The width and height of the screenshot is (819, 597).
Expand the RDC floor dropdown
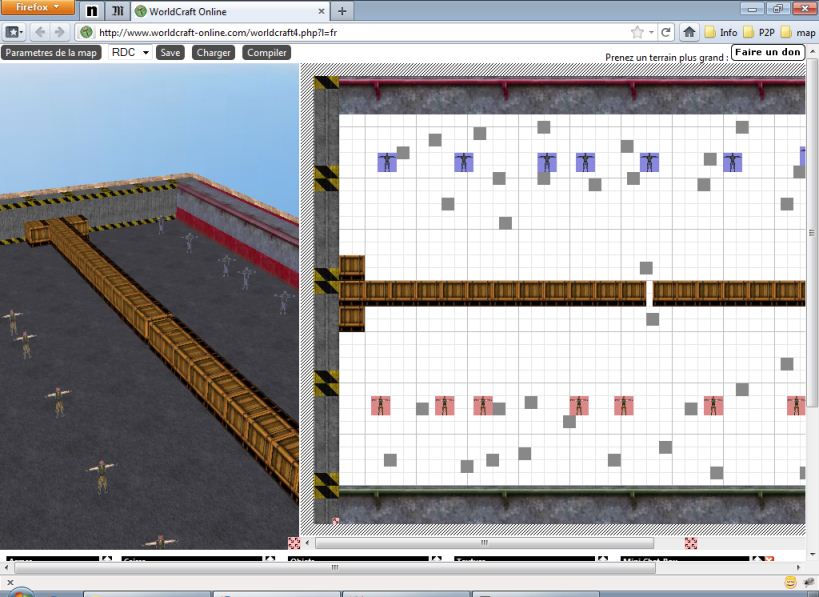click(130, 52)
